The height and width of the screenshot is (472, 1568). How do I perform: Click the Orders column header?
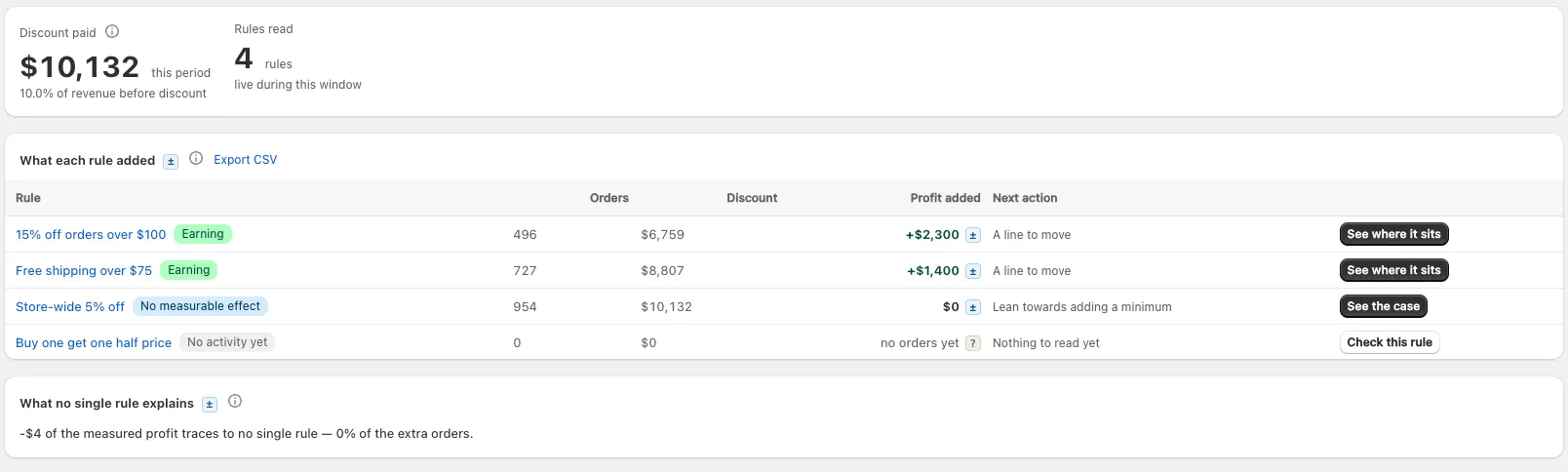coord(609,198)
